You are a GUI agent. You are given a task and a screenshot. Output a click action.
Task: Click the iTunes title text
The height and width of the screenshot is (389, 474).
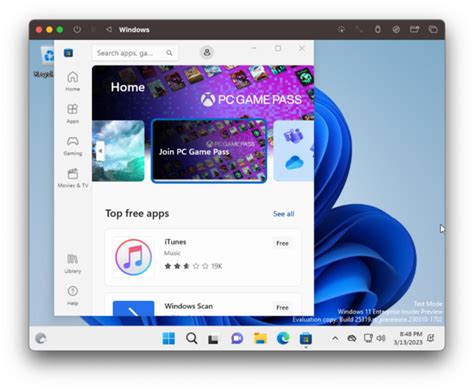175,242
